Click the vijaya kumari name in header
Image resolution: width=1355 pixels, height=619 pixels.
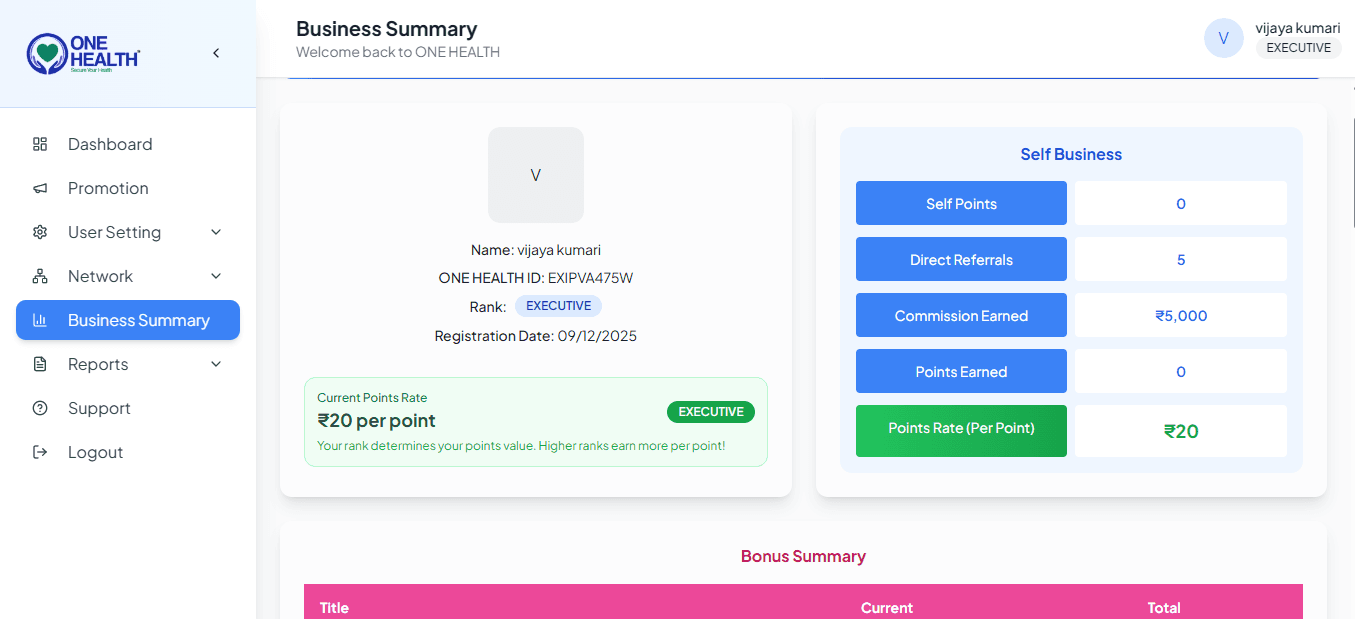(x=1298, y=28)
